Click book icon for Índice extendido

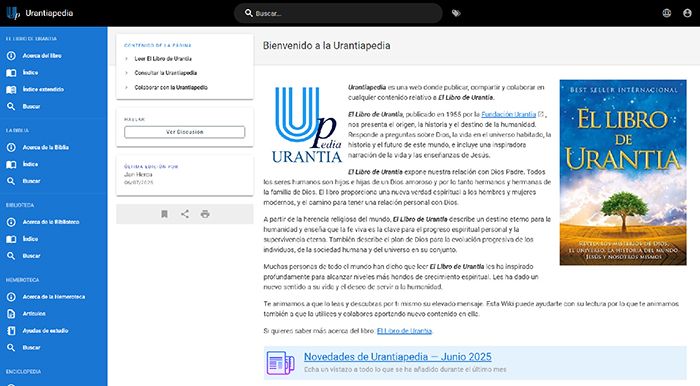click(x=11, y=89)
